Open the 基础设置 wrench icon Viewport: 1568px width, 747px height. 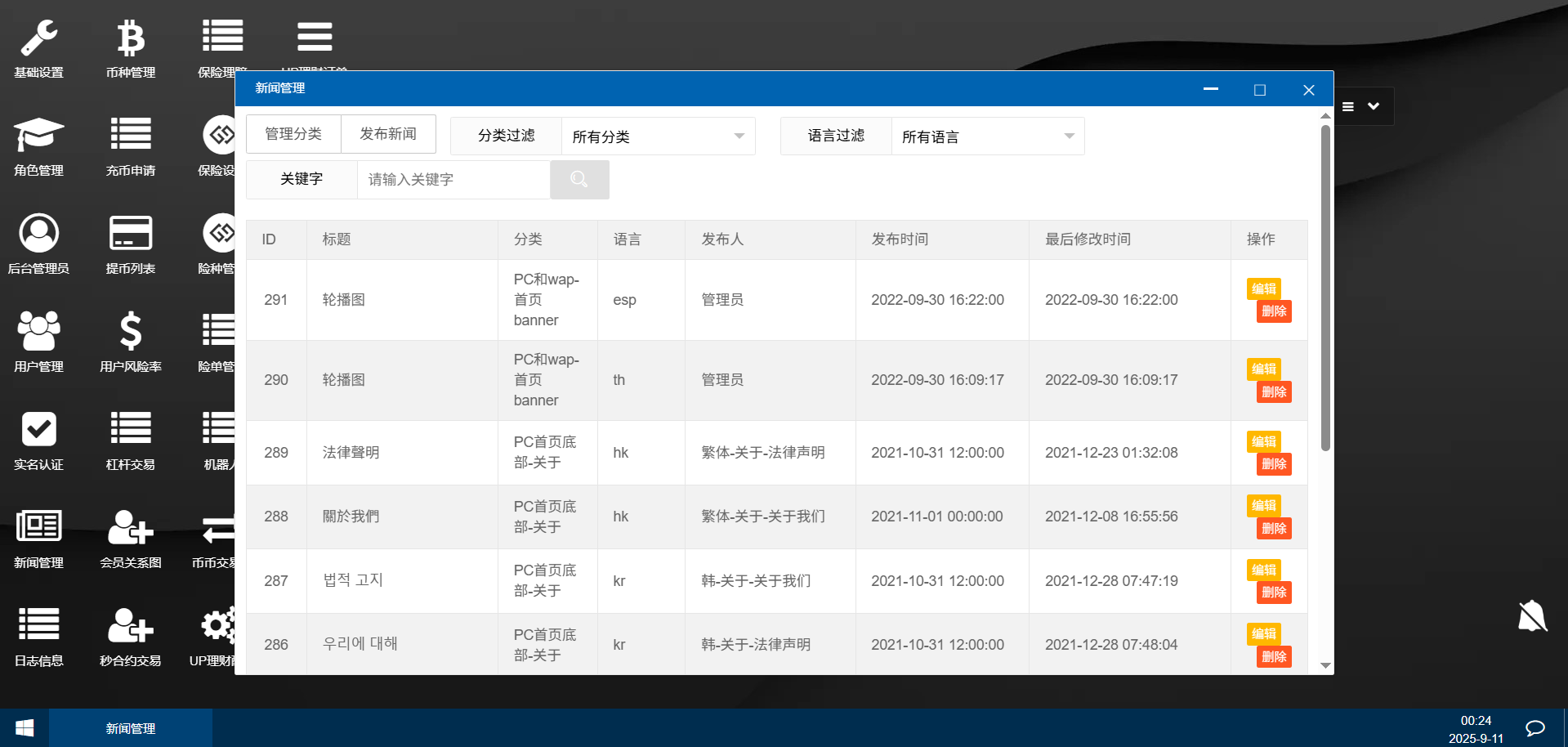click(38, 39)
